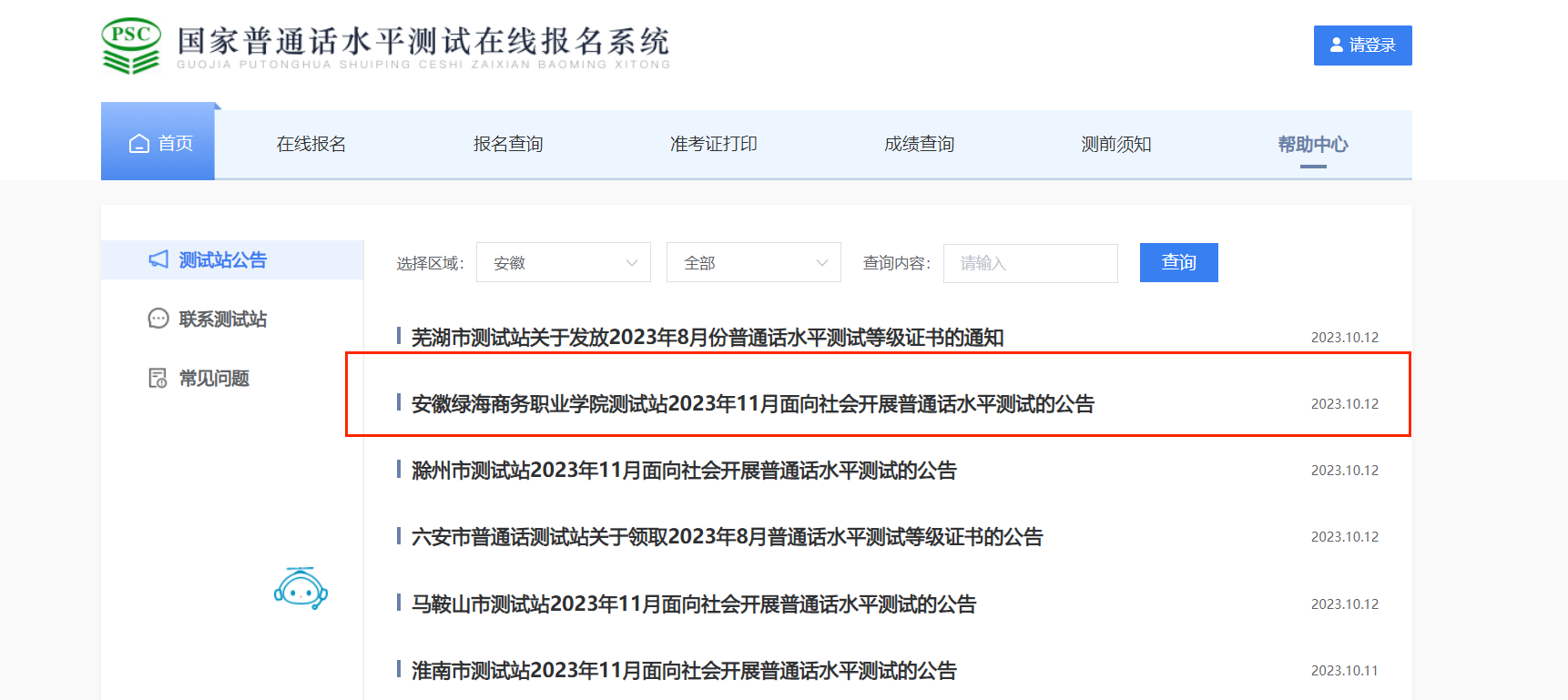Click the home icon in navigation bar
Viewport: 1568px width, 700px height.
coord(139,144)
